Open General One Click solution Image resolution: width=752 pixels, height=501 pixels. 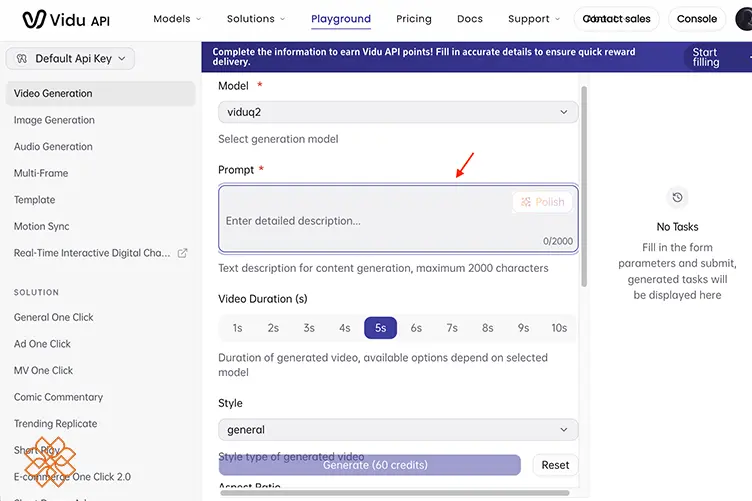(54, 317)
